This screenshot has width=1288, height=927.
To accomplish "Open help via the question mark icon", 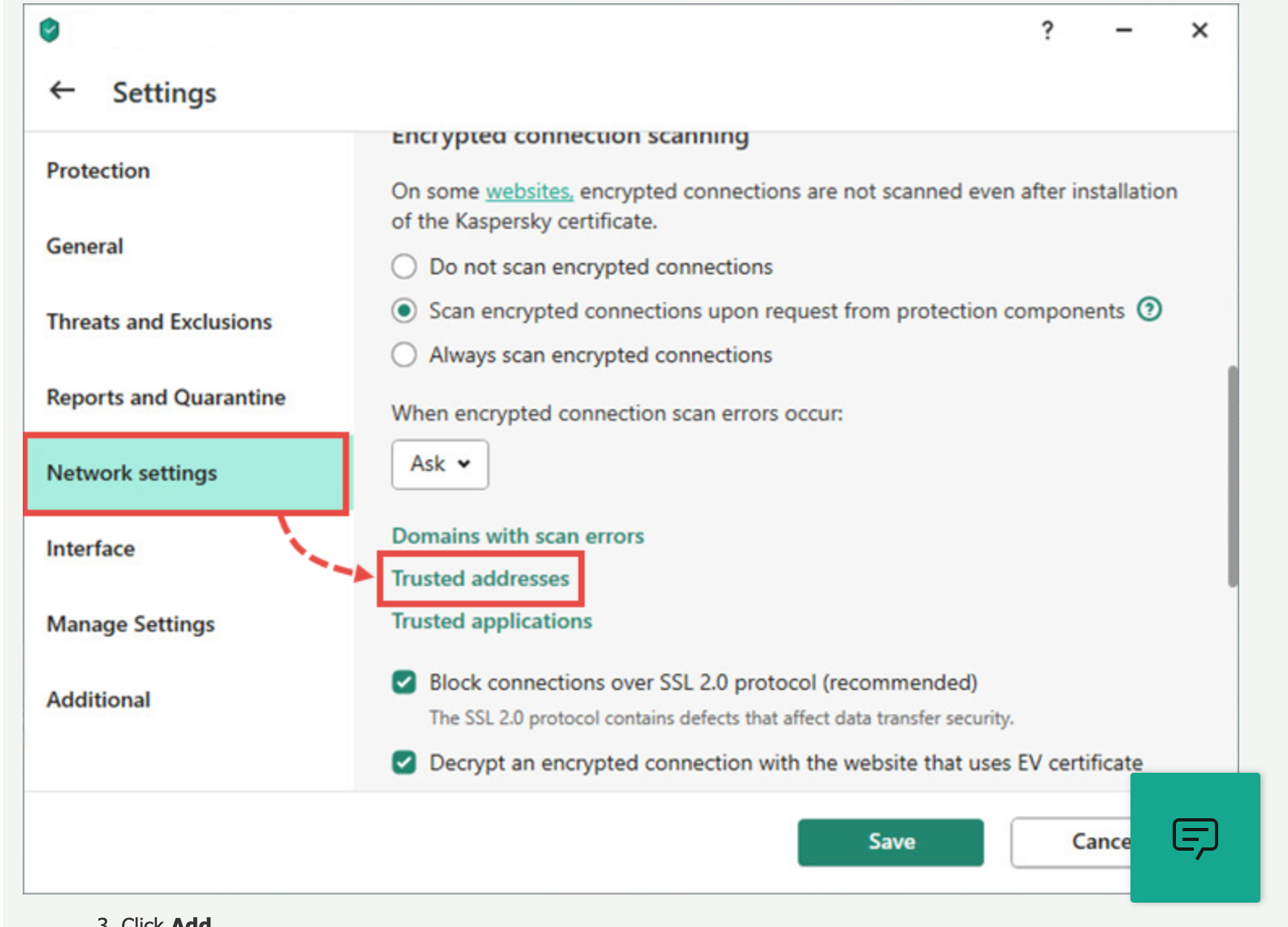I will (x=1048, y=31).
